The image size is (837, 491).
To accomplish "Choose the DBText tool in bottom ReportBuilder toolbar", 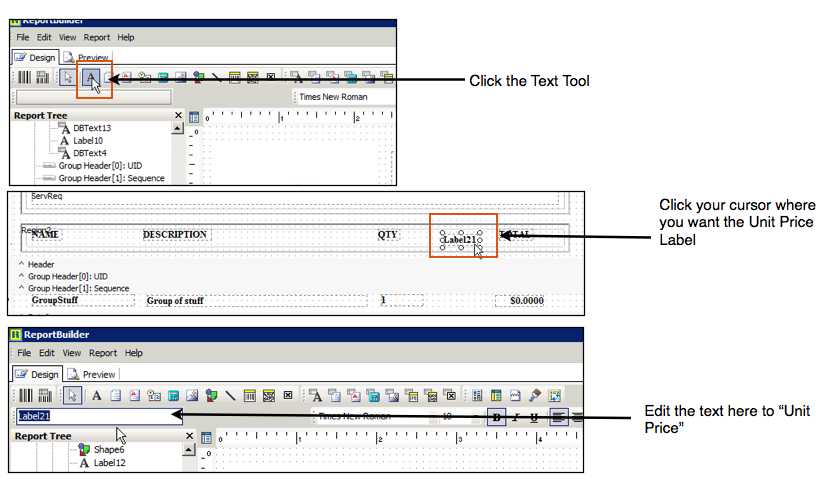I will [315, 396].
